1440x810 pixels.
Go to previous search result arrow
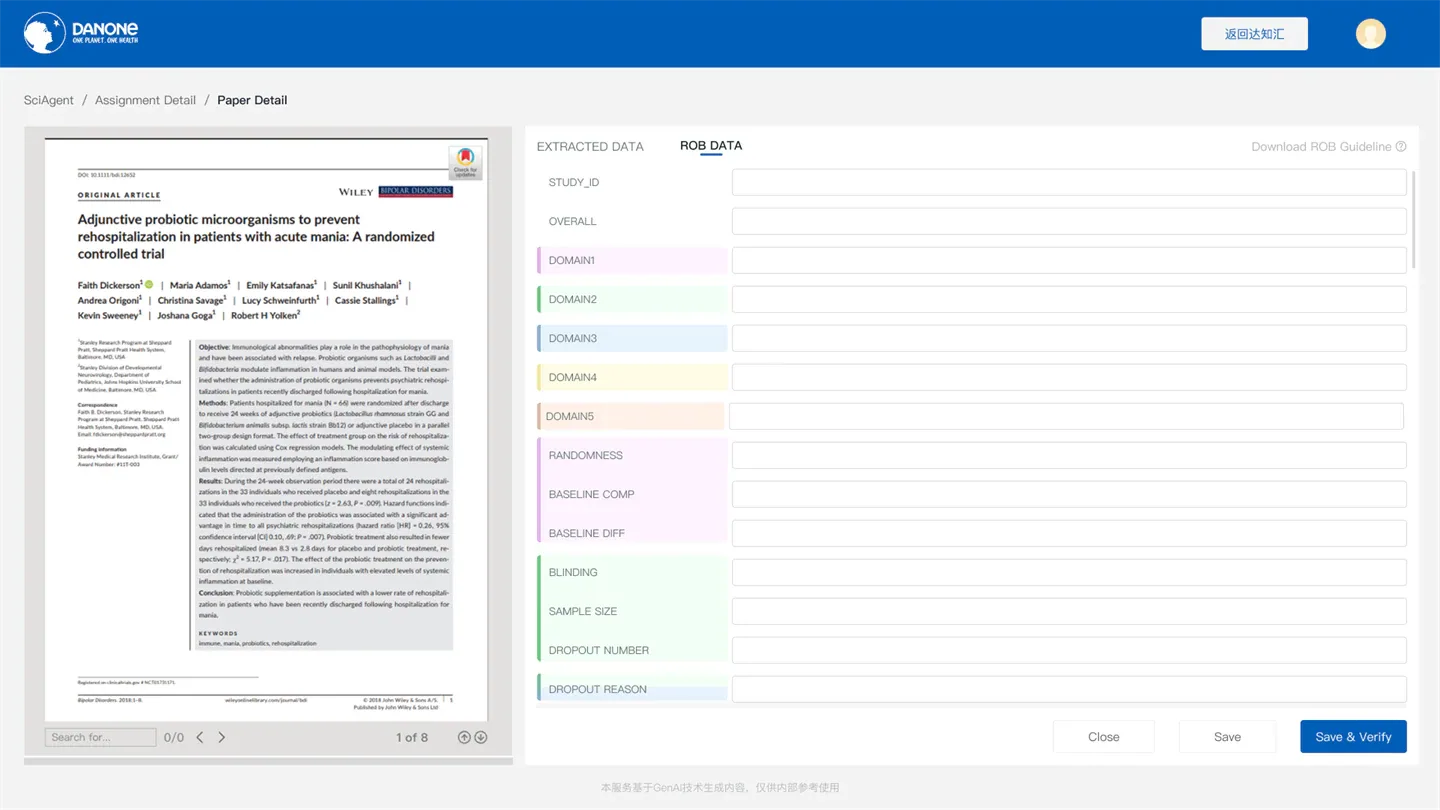pos(200,737)
